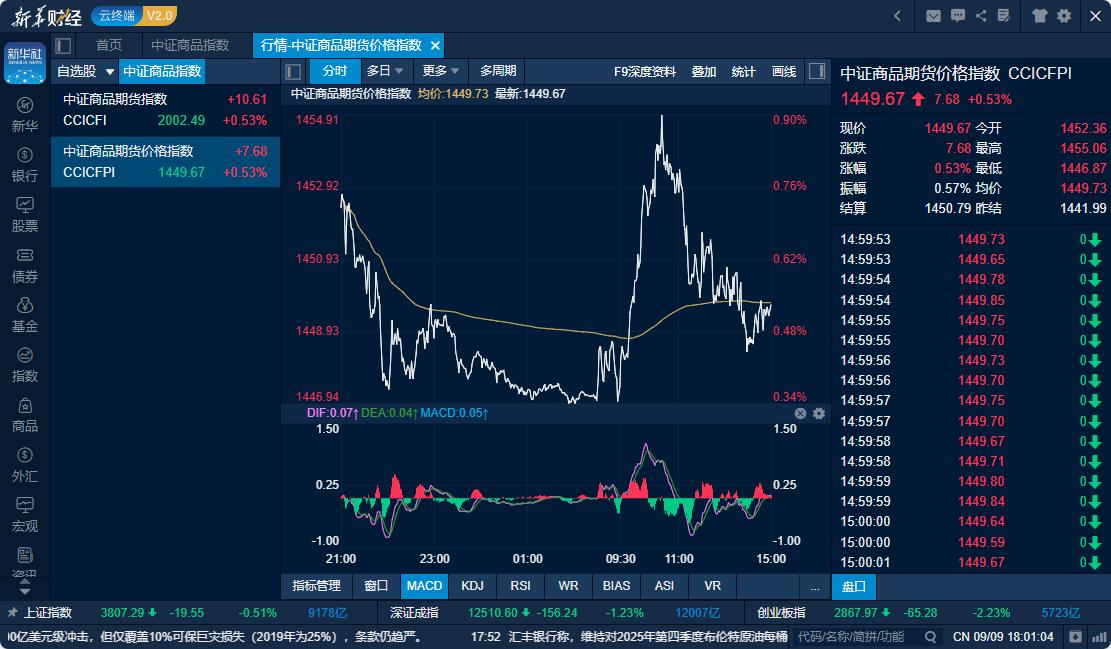The width and height of the screenshot is (1111, 649).
Task: Click the chat message bubble icon
Action: 958,16
